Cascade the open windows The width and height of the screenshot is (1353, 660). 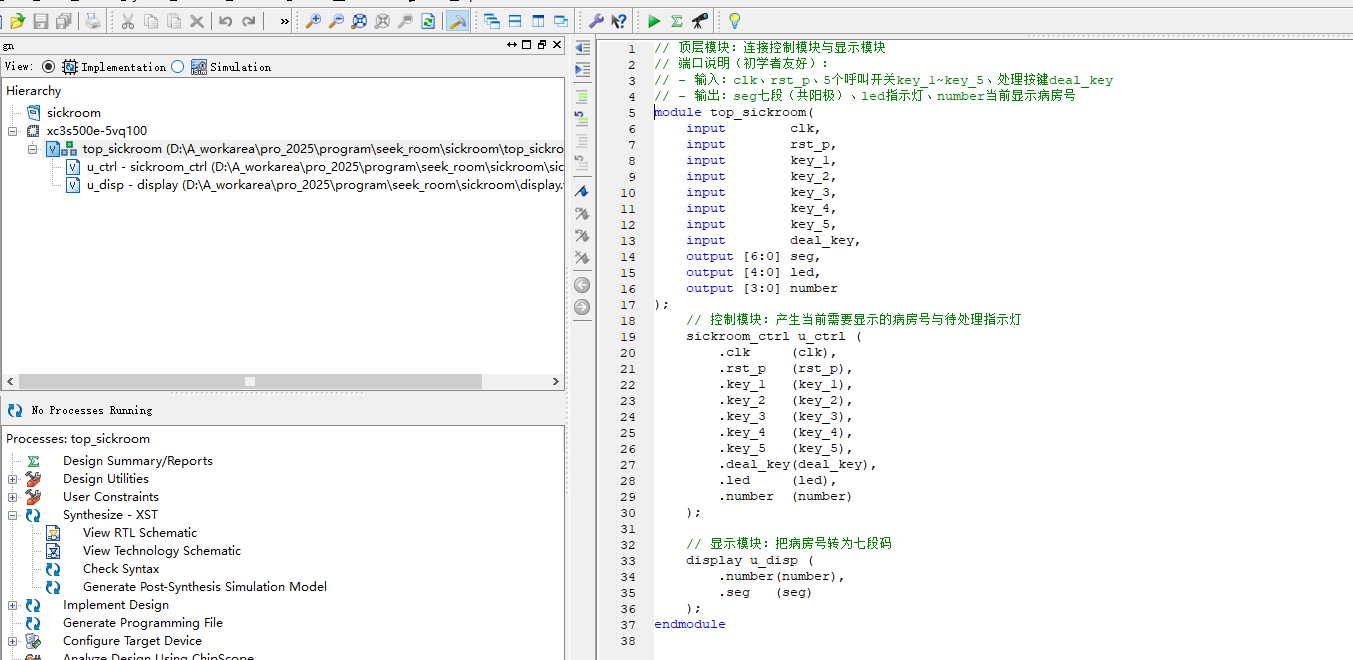492,20
